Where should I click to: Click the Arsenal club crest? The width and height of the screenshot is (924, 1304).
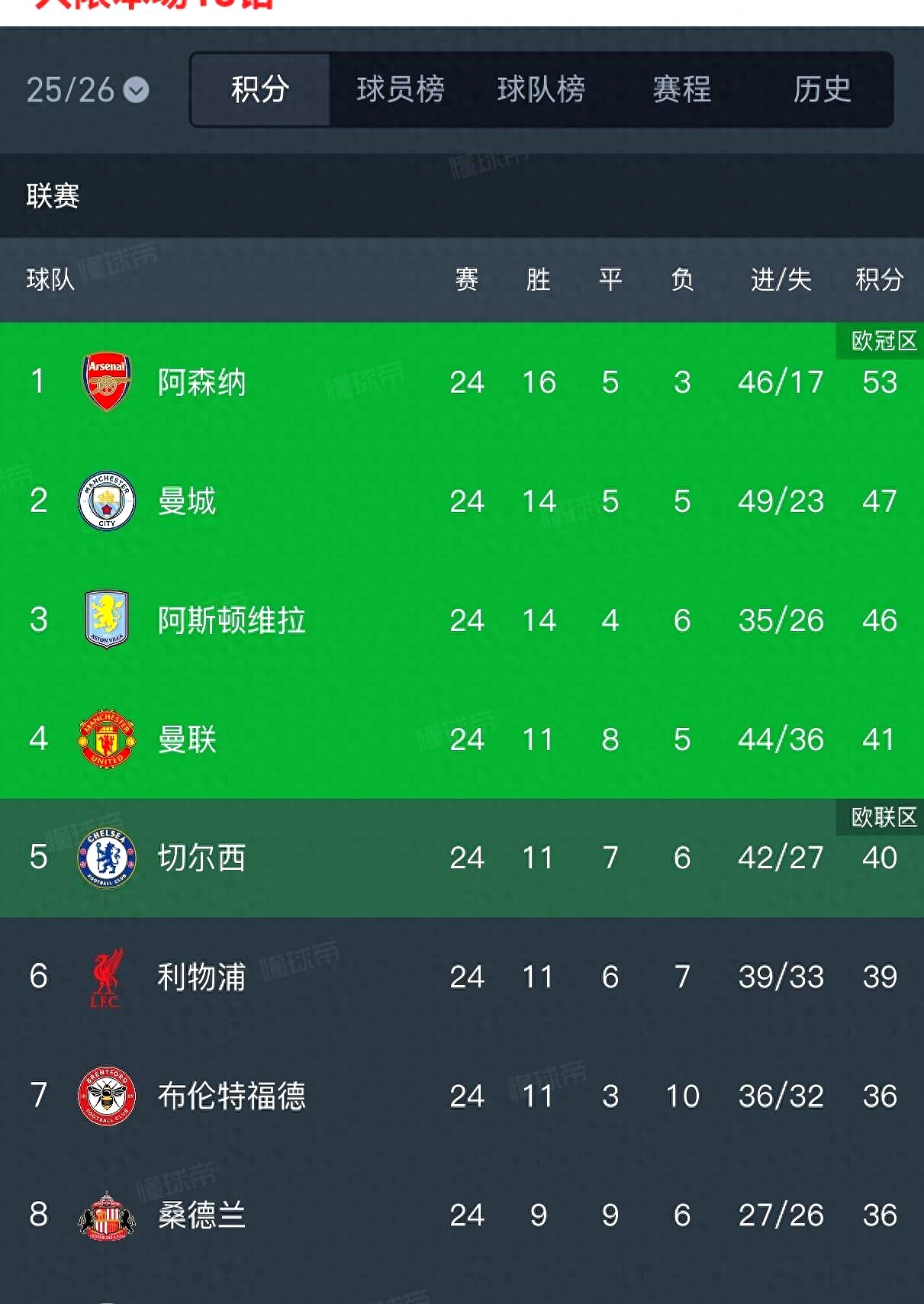point(107,382)
